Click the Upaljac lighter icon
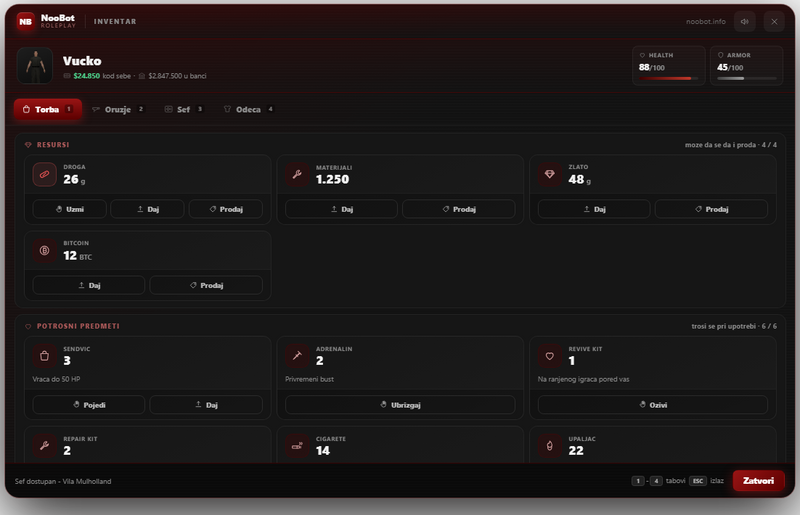 click(549, 446)
